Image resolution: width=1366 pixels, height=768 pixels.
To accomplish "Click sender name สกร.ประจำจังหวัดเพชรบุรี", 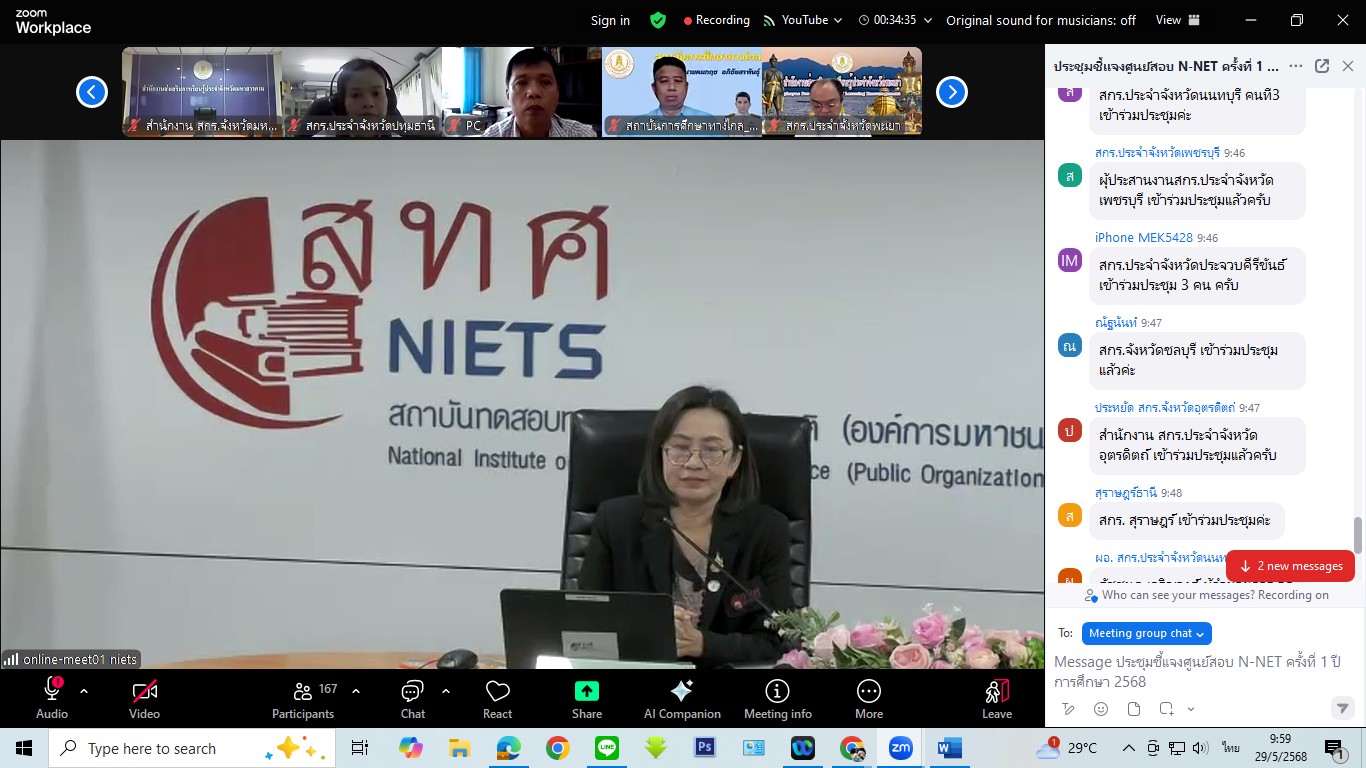I will click(1157, 153).
